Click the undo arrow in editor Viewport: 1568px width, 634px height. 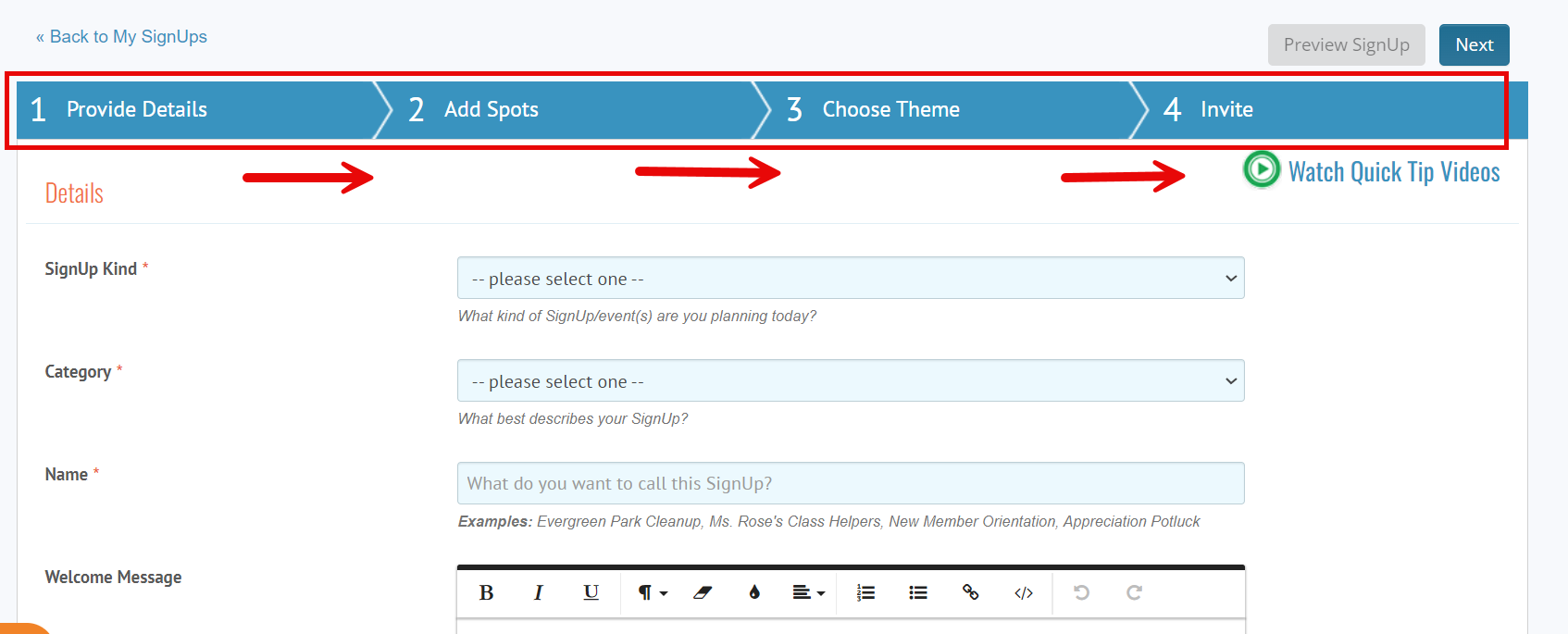pyautogui.click(x=1081, y=593)
